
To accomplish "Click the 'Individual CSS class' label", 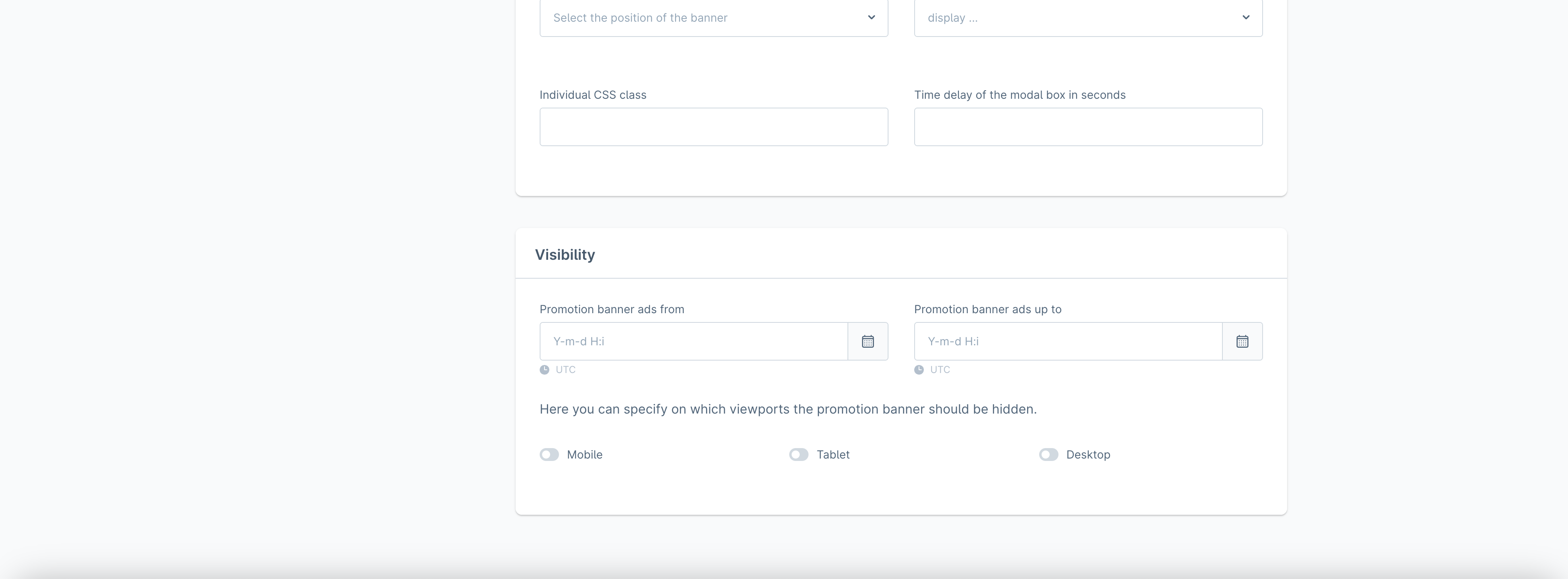I will pos(592,95).
